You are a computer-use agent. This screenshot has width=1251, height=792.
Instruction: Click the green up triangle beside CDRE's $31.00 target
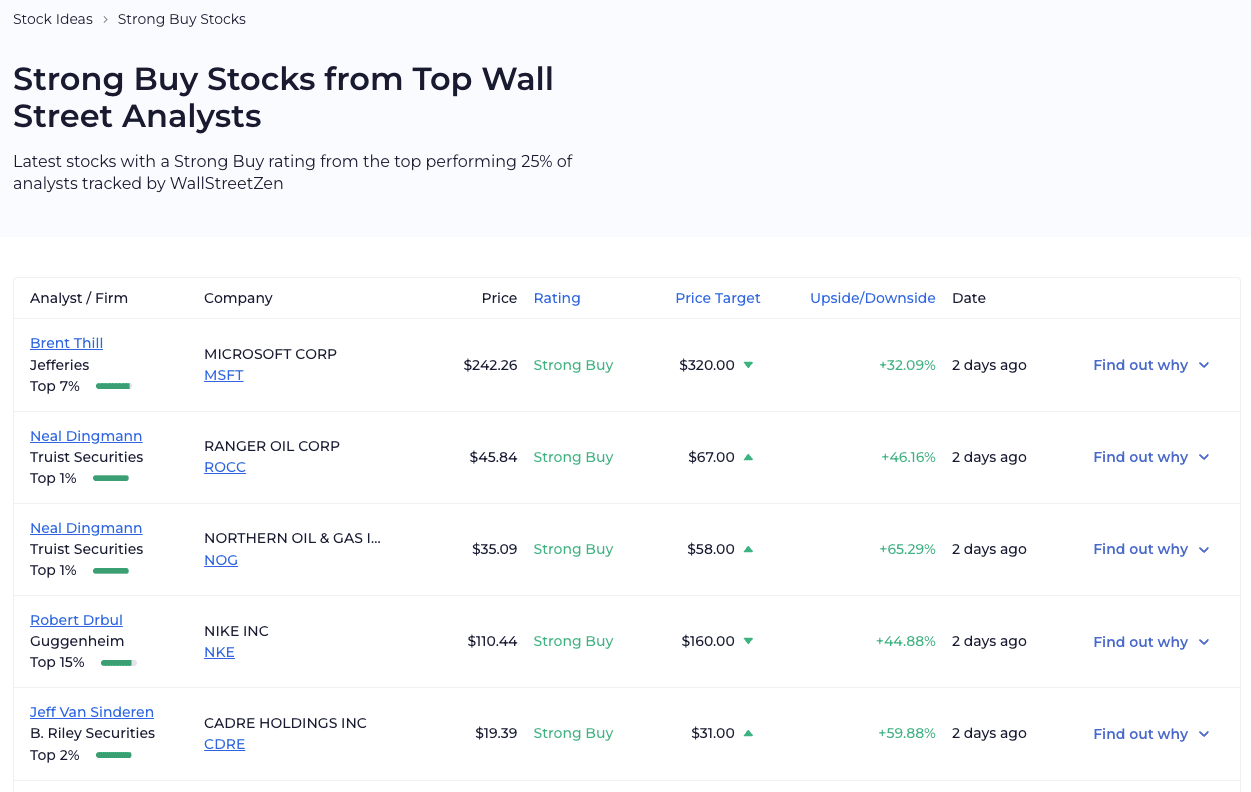click(x=748, y=733)
